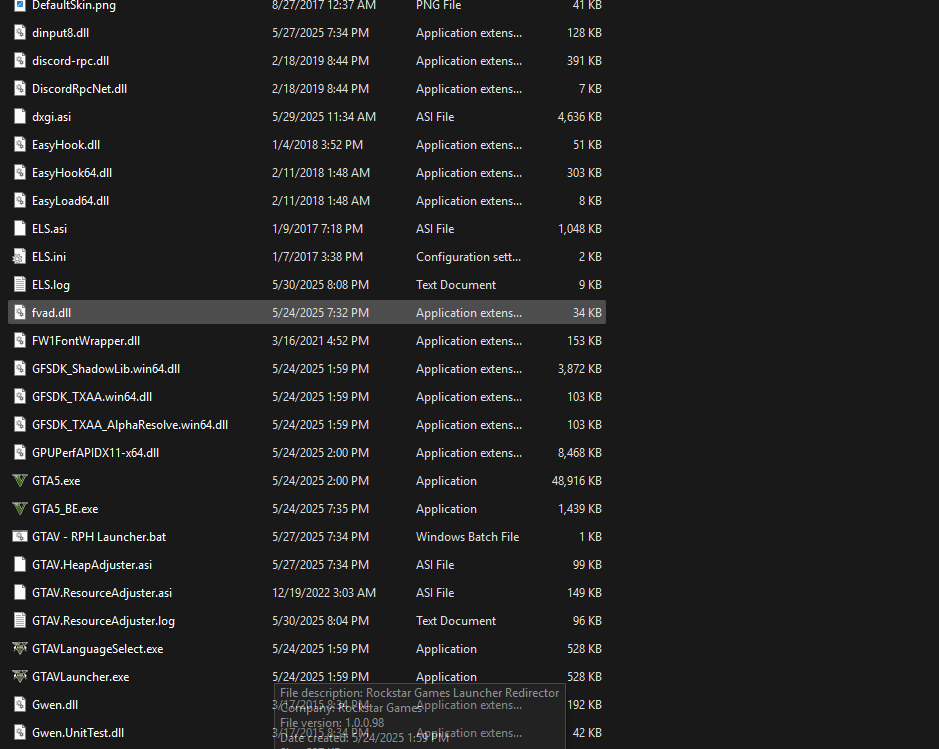Click the FW1FontWrapper.dll file icon
The image size is (939, 749).
point(20,341)
